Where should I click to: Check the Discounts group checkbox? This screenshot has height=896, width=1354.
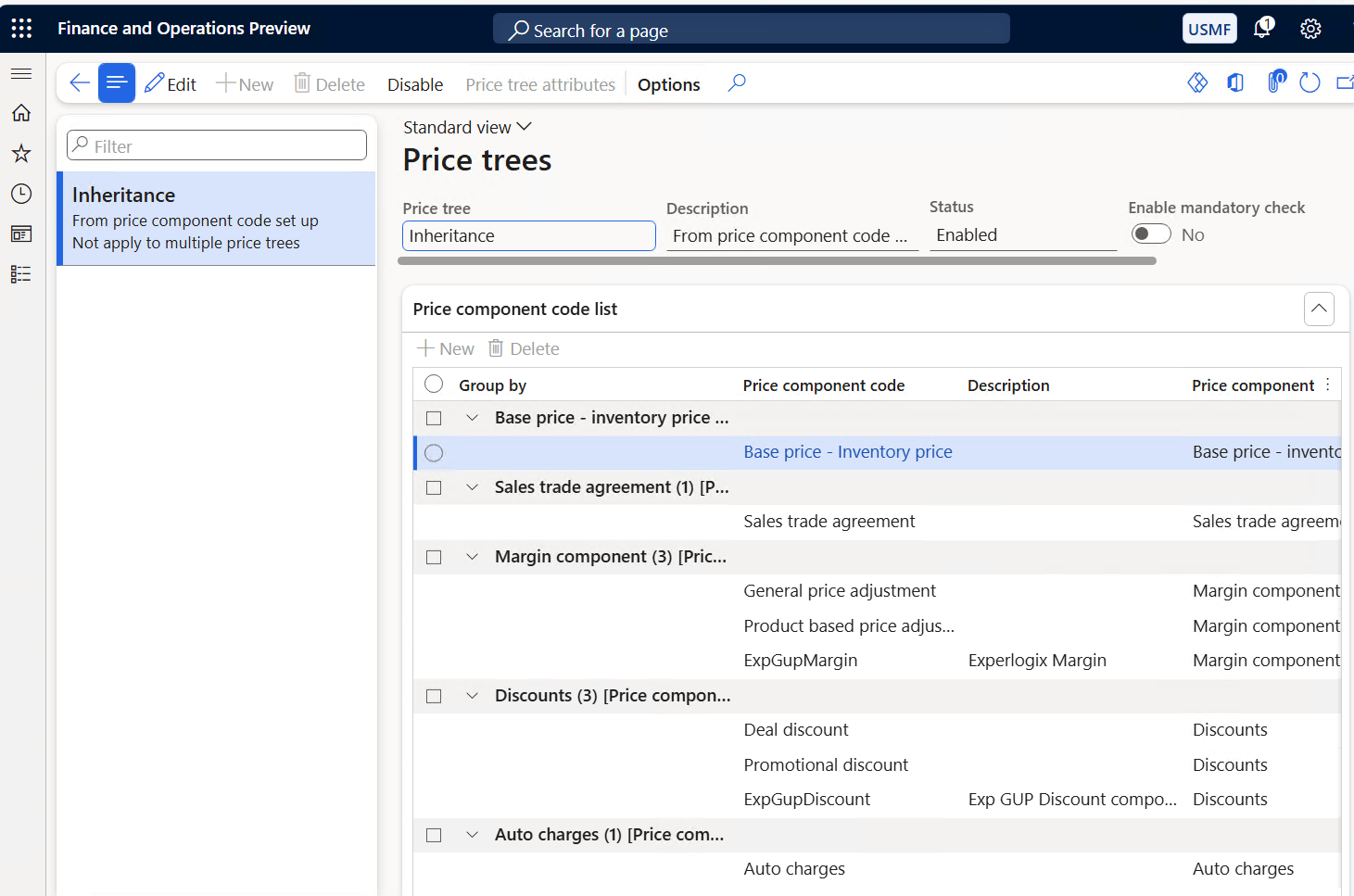click(x=434, y=696)
